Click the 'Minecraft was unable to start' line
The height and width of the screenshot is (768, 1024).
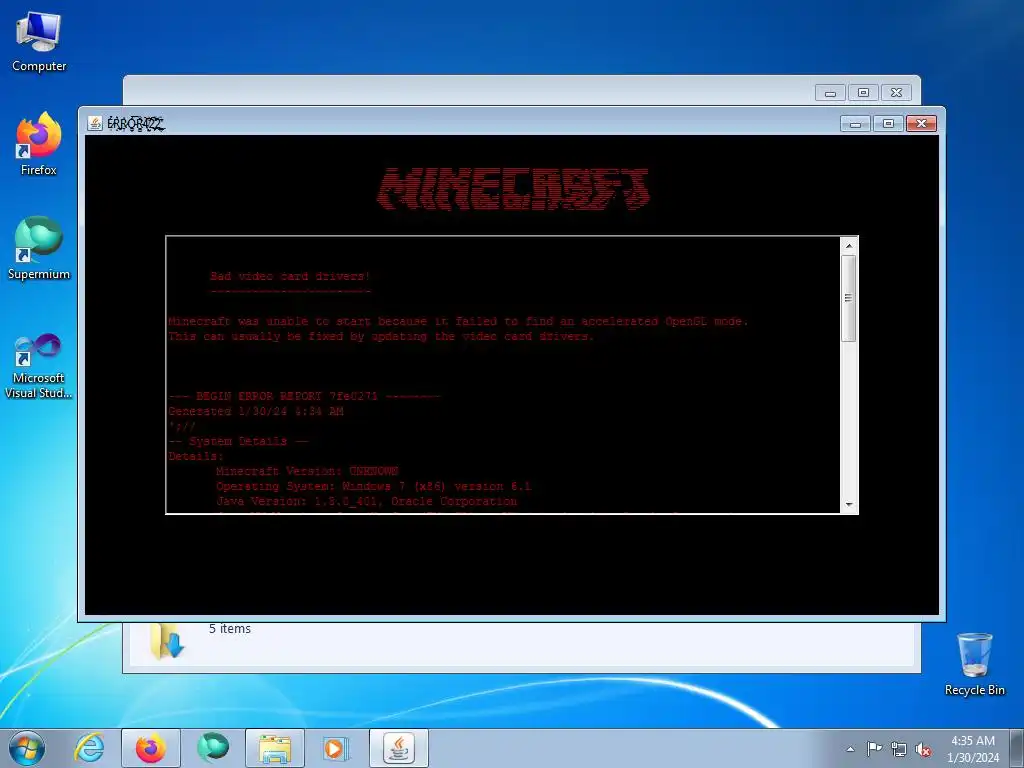tap(458, 321)
